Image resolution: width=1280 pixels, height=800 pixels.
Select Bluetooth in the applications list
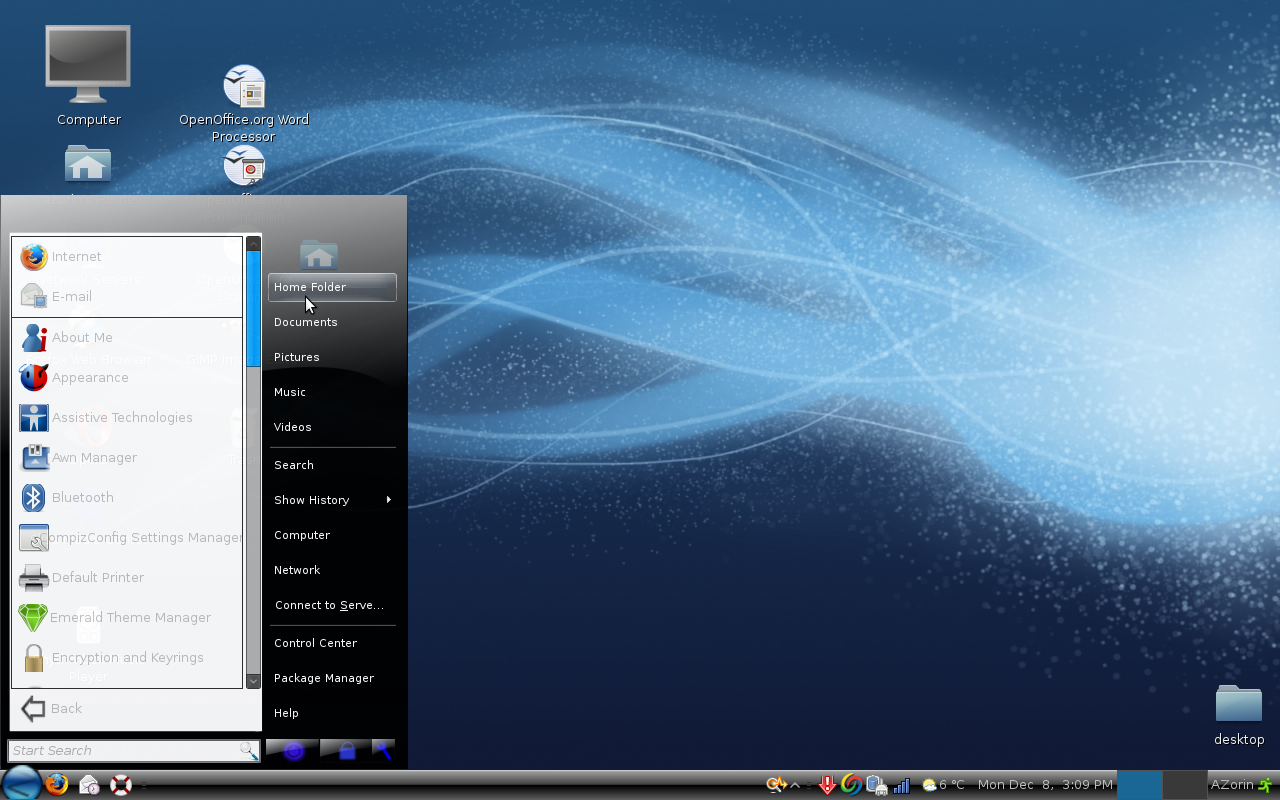click(82, 497)
